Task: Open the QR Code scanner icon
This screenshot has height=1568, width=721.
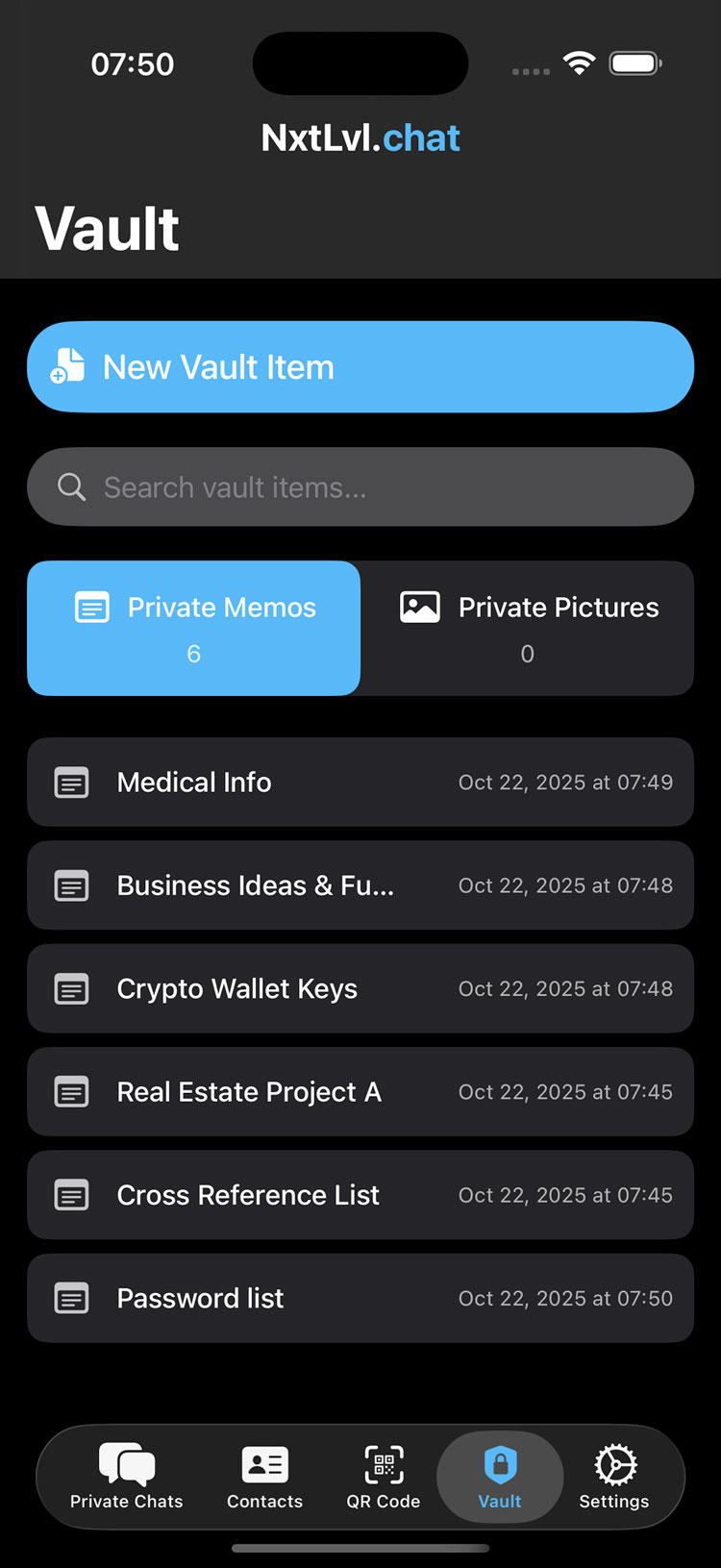Action: tap(384, 1464)
